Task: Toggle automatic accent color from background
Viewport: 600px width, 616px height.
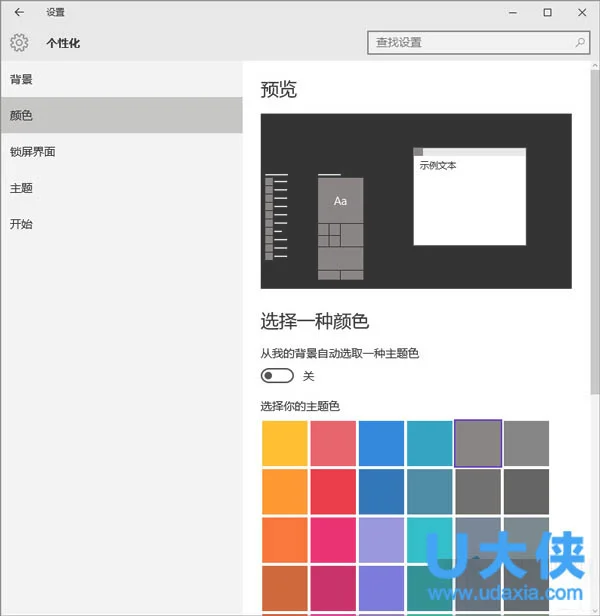Action: pyautogui.click(x=277, y=376)
